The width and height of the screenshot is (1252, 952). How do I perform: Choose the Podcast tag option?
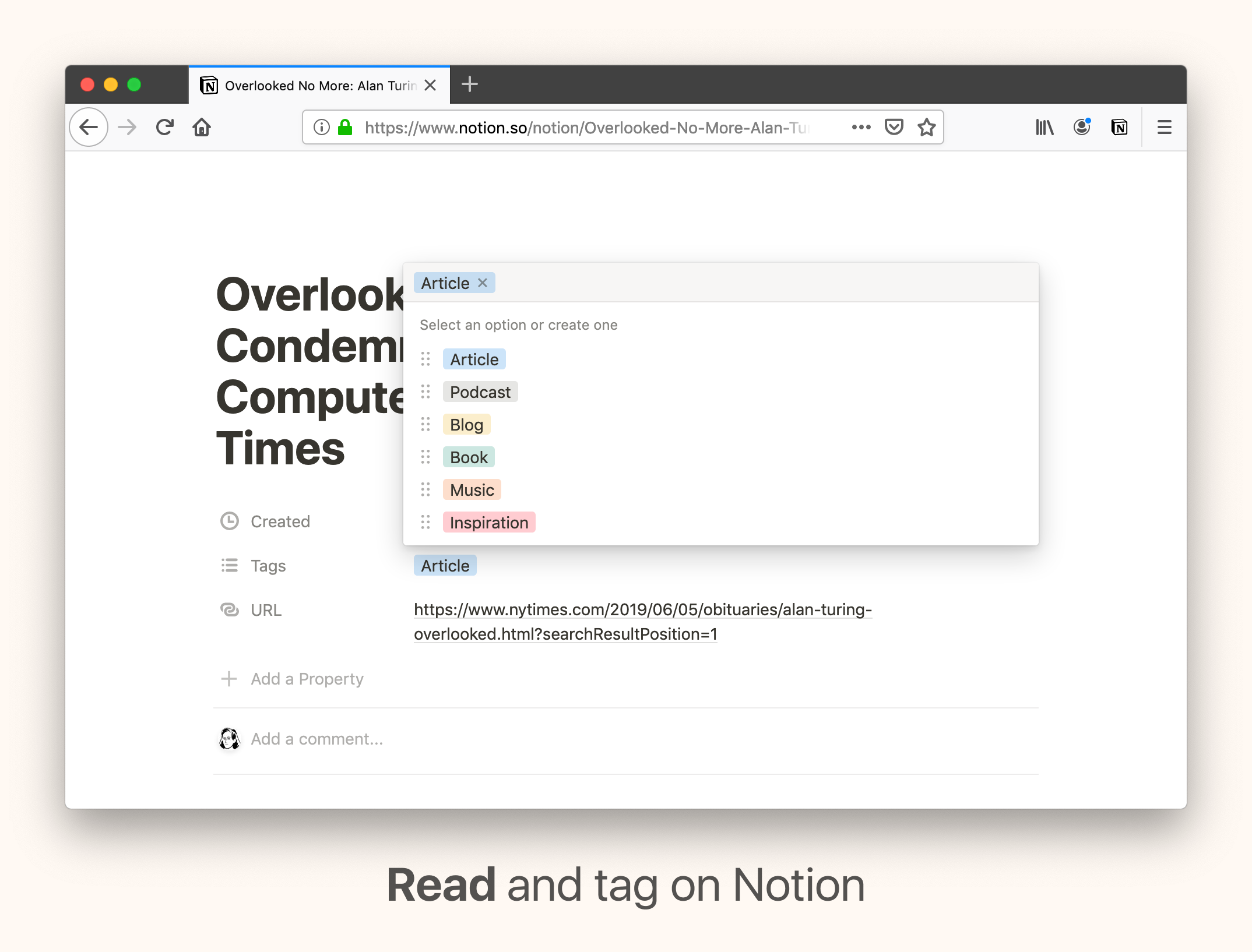click(480, 392)
